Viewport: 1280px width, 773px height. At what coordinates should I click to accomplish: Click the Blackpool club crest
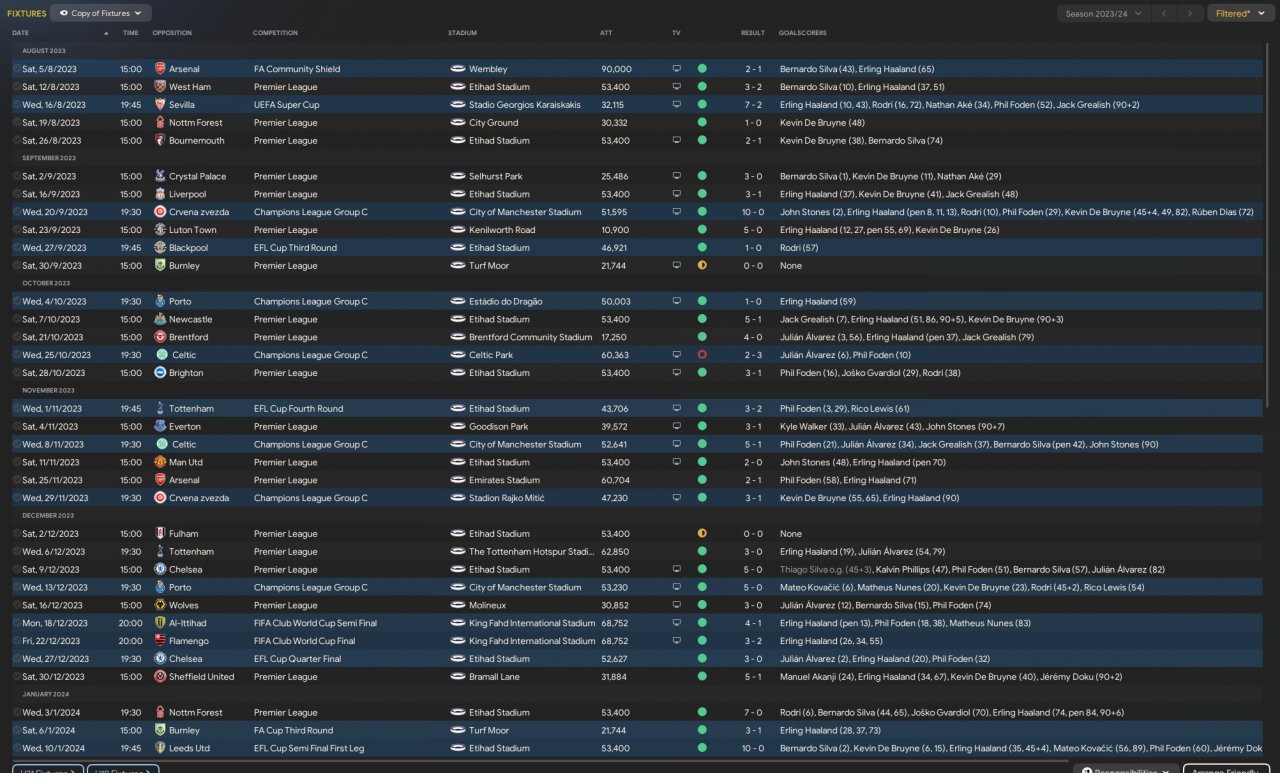[160, 248]
